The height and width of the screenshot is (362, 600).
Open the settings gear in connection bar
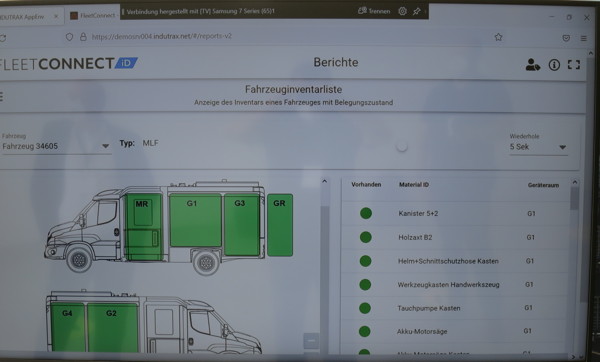point(402,11)
